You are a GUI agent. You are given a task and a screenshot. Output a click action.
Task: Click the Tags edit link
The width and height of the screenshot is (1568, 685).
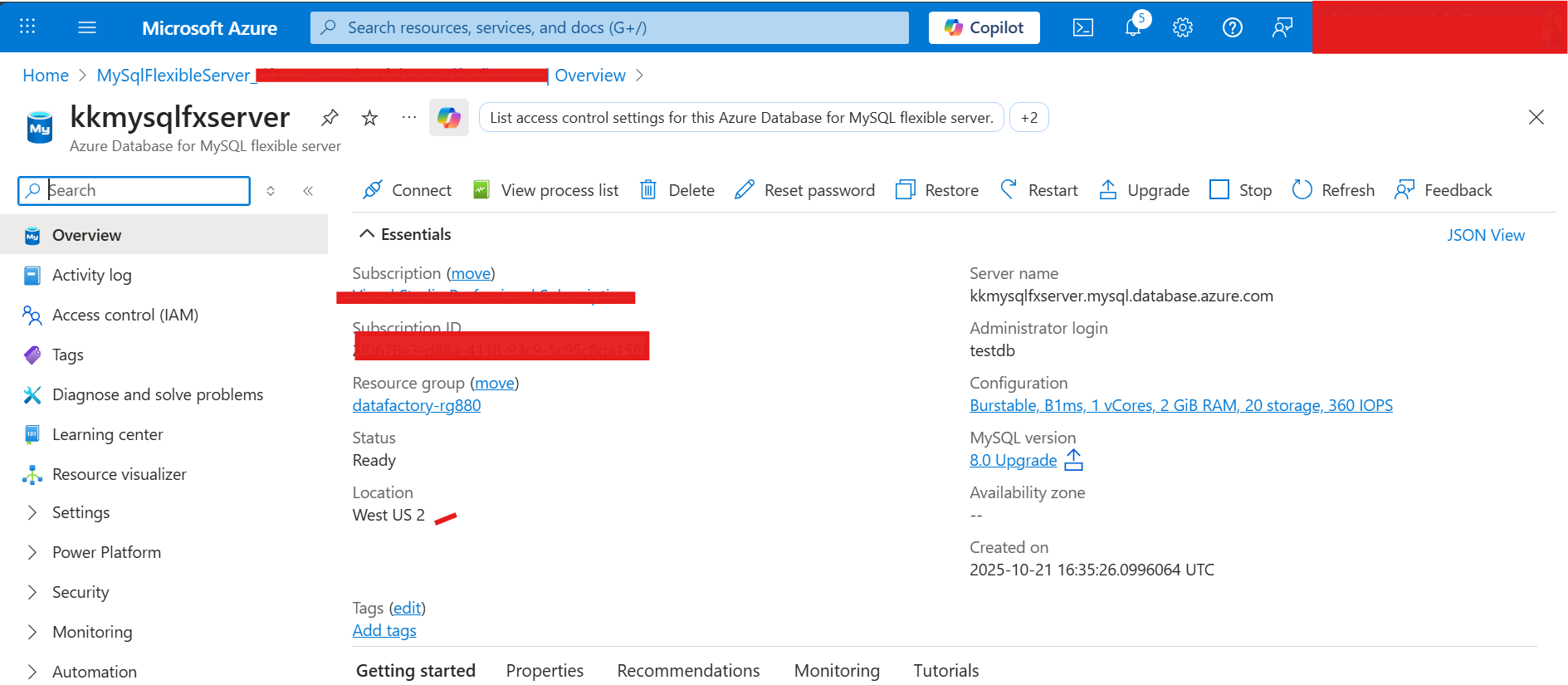tap(407, 608)
